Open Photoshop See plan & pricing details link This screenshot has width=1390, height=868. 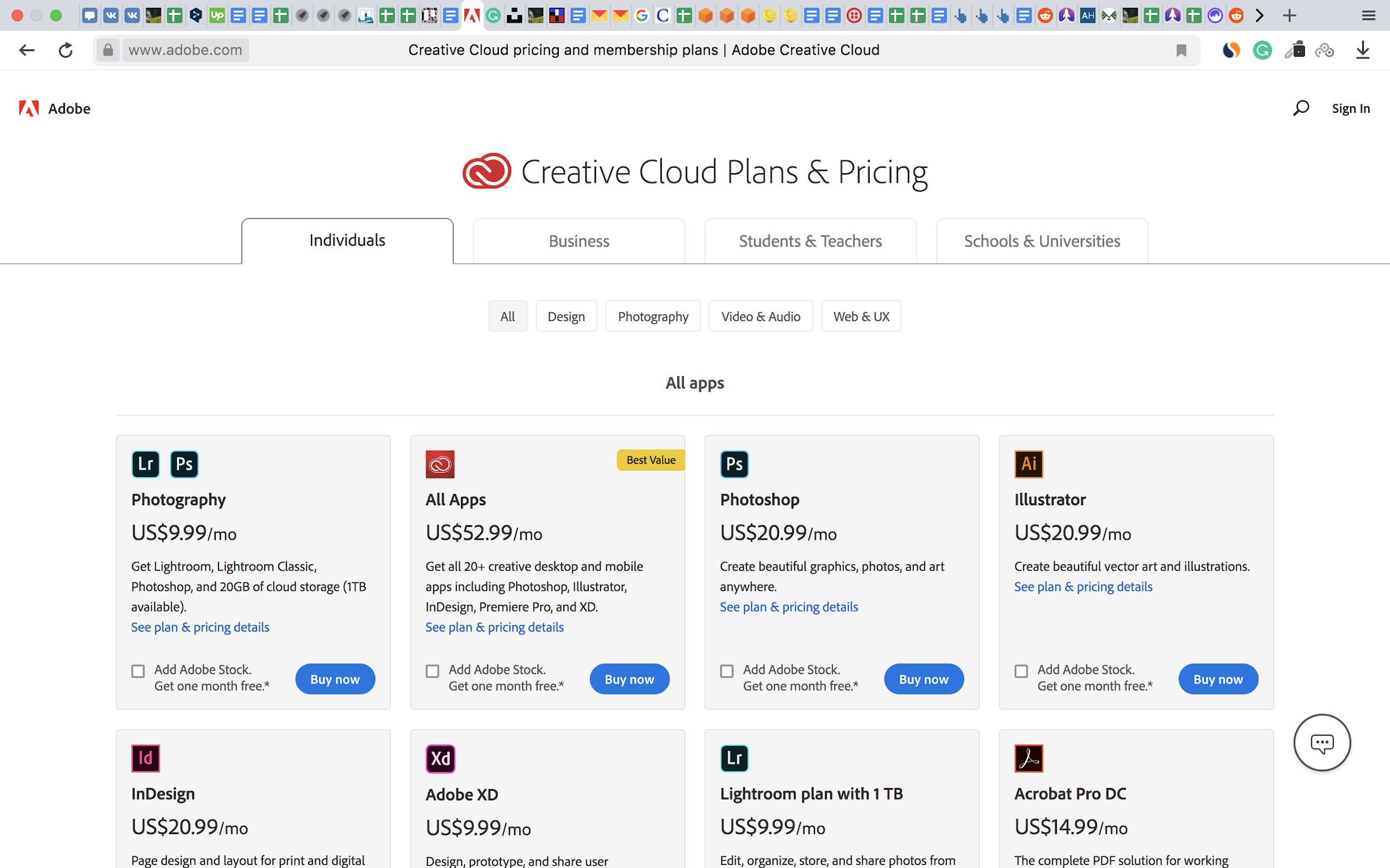(x=788, y=607)
